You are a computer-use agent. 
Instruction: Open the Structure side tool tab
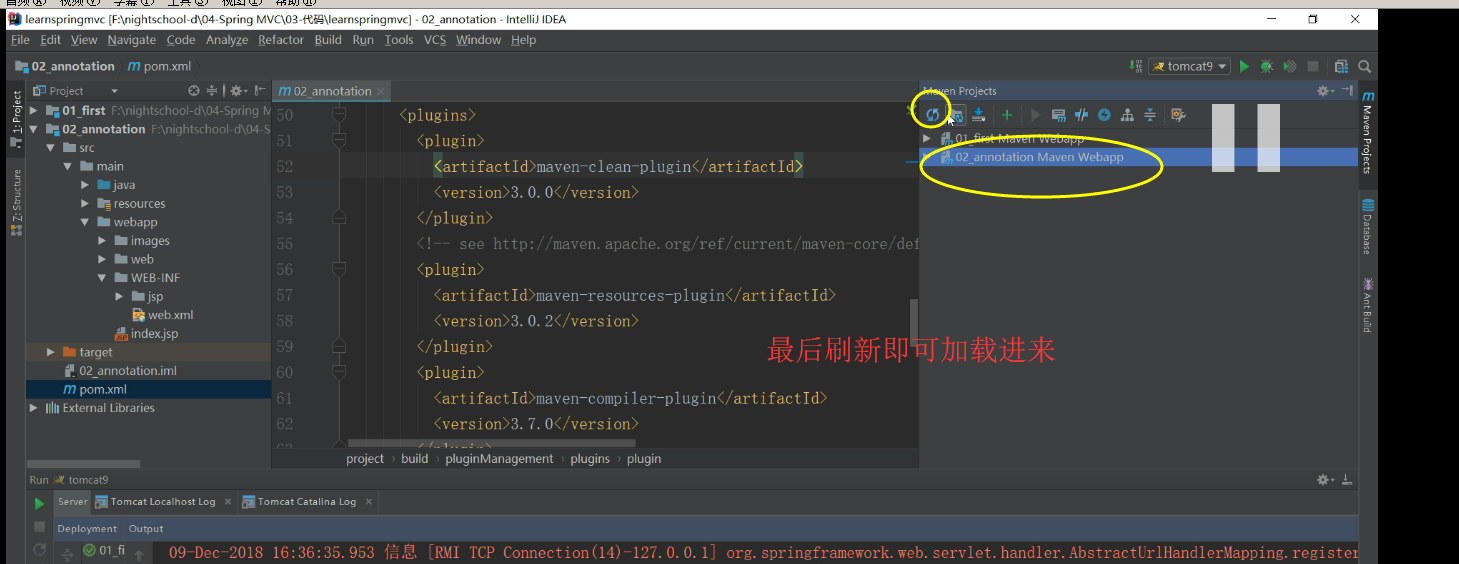pos(16,202)
